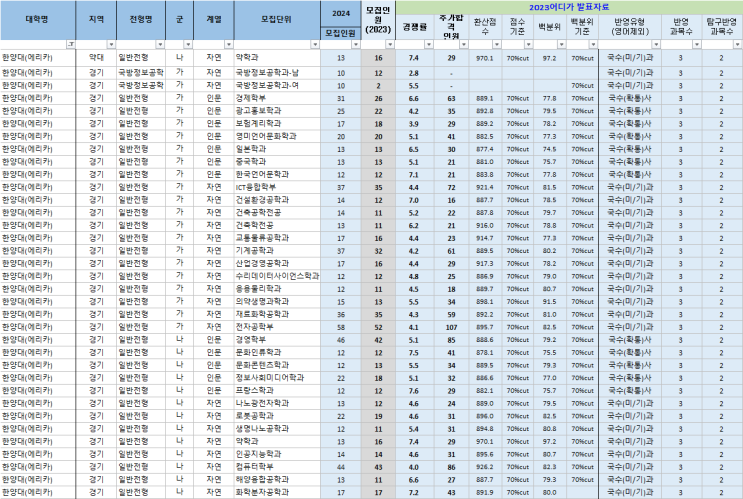743x499 pixels.
Task: Open the 2024 모집인원 filter dropdown
Action: [x=356, y=45]
